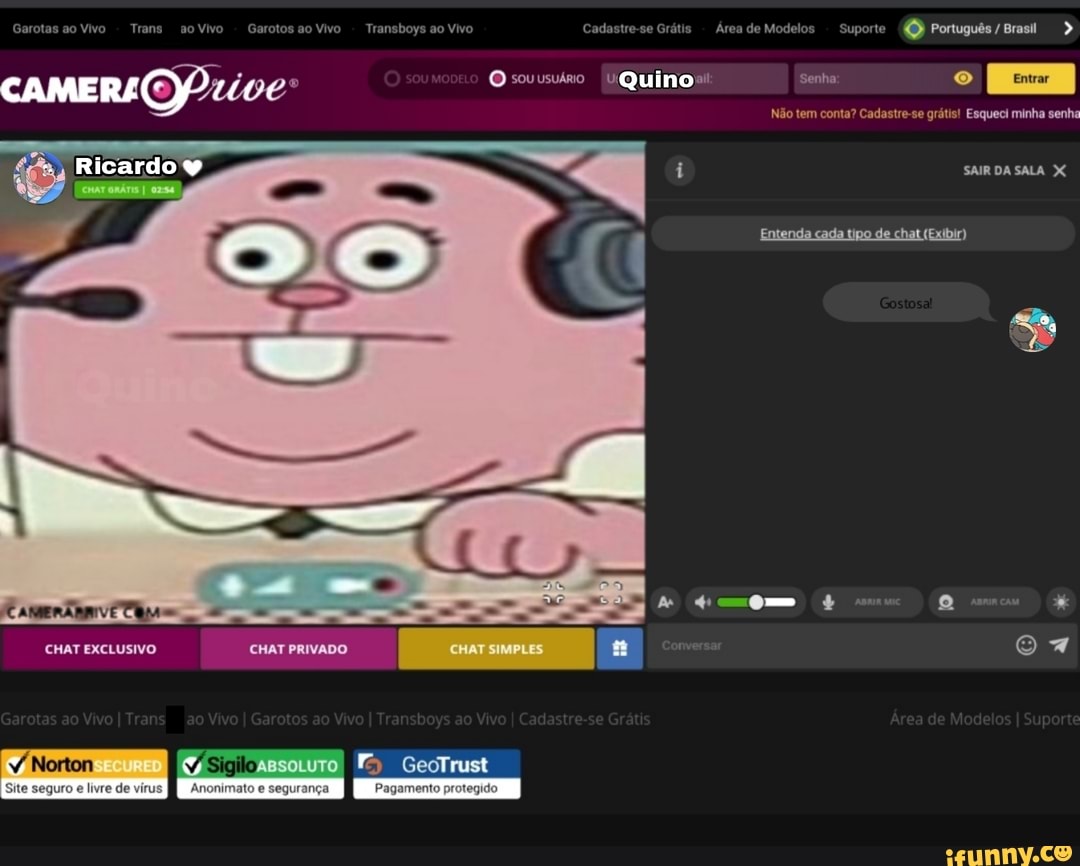Select the Sou Usuário radio option

pyautogui.click(x=497, y=78)
